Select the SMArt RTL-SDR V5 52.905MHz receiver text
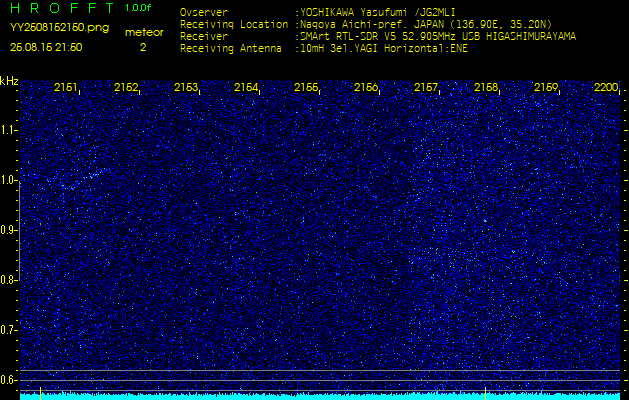 [x=438, y=37]
